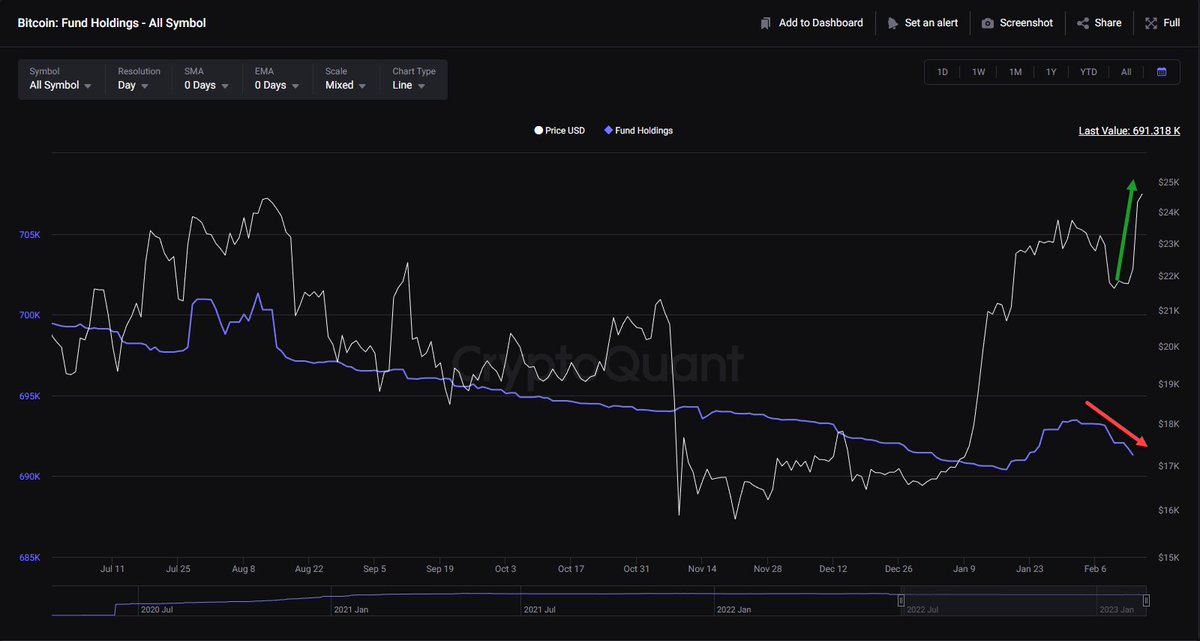Image resolution: width=1200 pixels, height=641 pixels.
Task: Select the YTD time range
Action: [x=1088, y=72]
